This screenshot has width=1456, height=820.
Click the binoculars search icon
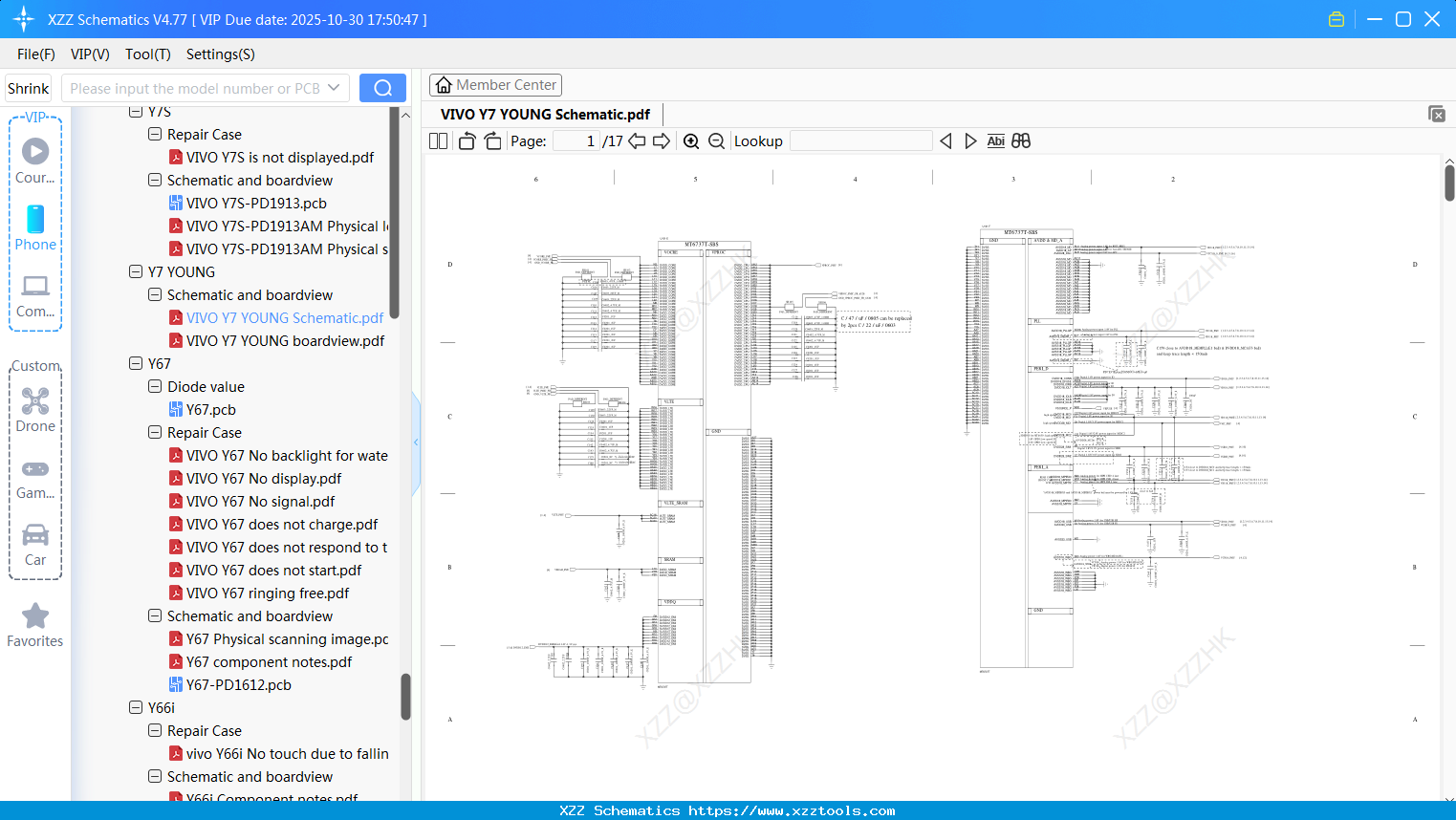click(x=1021, y=141)
